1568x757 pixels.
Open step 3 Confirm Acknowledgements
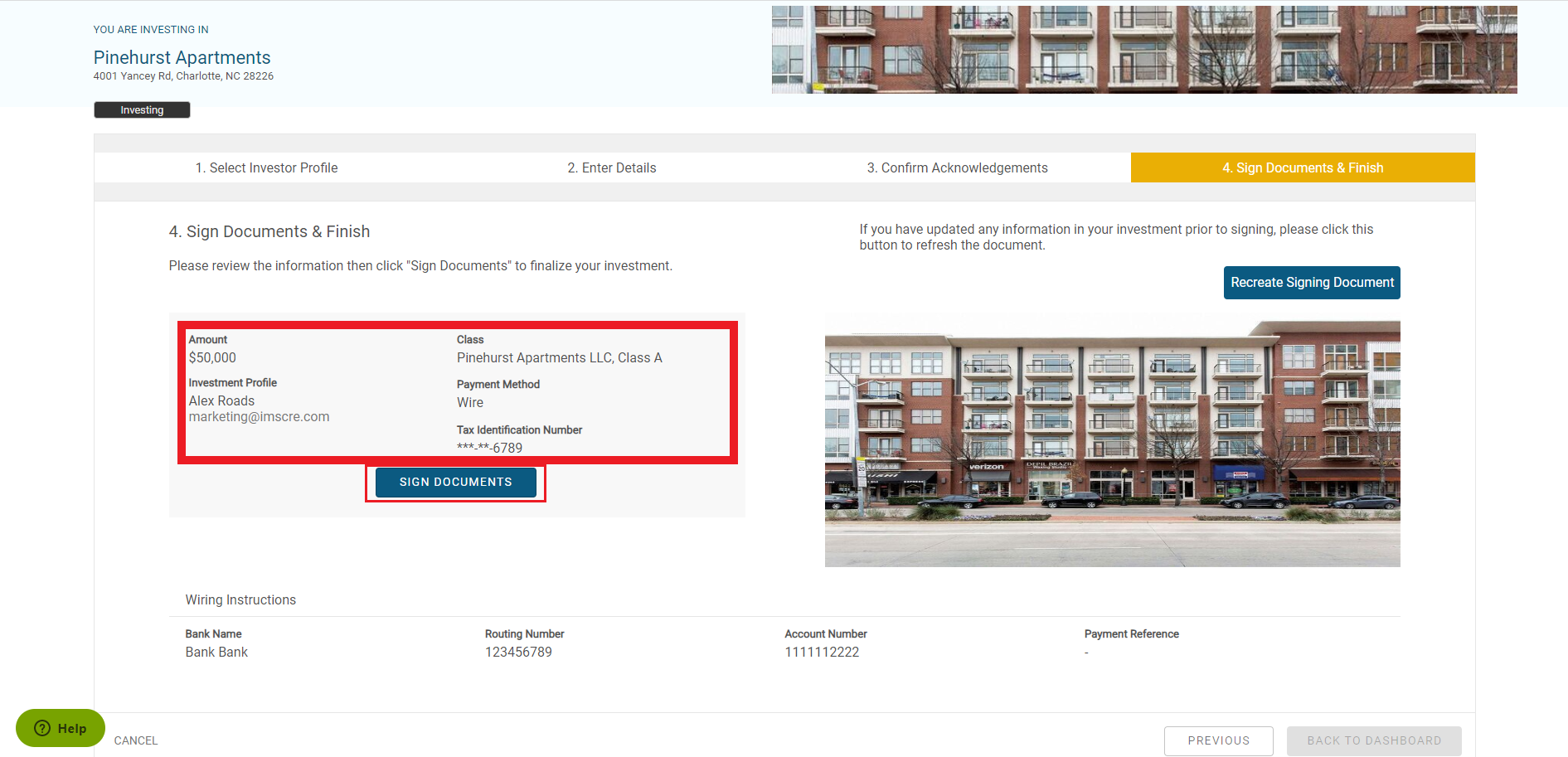[957, 167]
